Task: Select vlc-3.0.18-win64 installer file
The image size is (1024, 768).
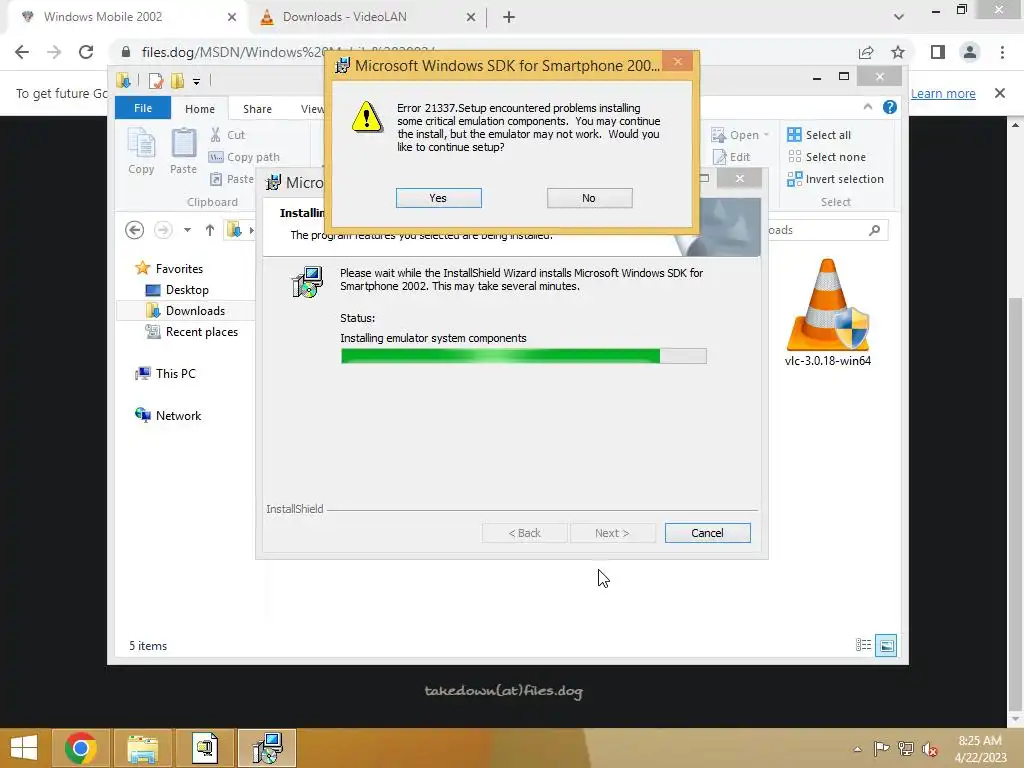Action: pyautogui.click(x=827, y=312)
